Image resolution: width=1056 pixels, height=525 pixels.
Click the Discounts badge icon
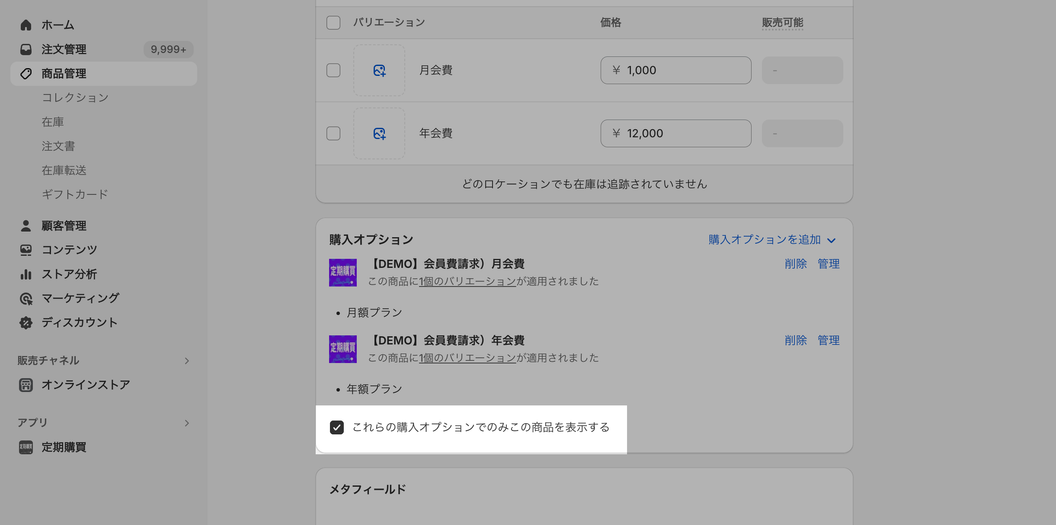pyautogui.click(x=26, y=322)
